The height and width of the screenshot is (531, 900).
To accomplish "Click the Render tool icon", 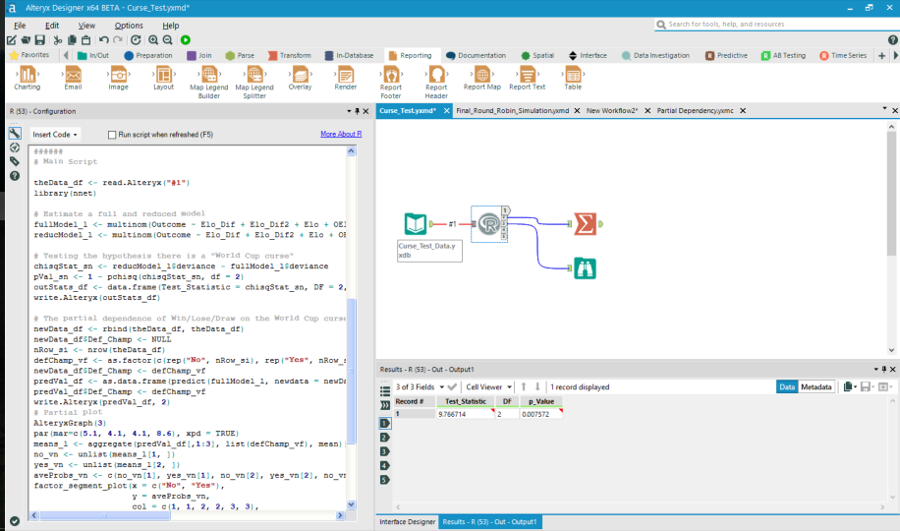I will [x=346, y=74].
